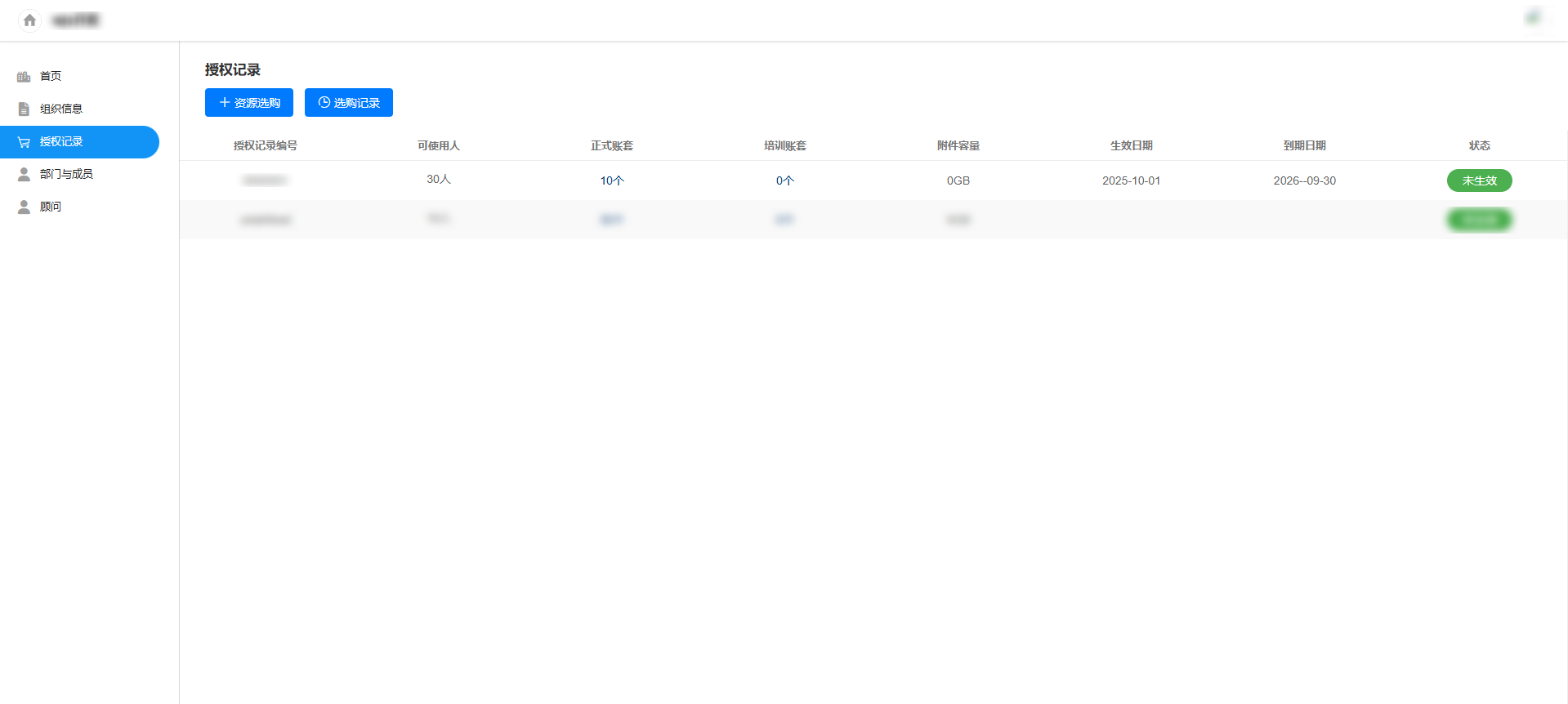
Task: Click the 授权记录编号 column header
Action: tap(266, 145)
